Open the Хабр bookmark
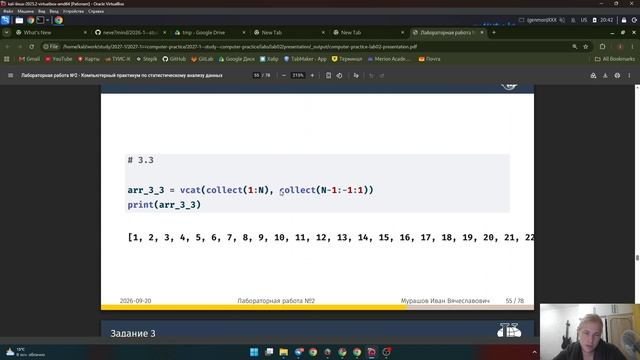The image size is (640, 360). pyautogui.click(x=269, y=59)
